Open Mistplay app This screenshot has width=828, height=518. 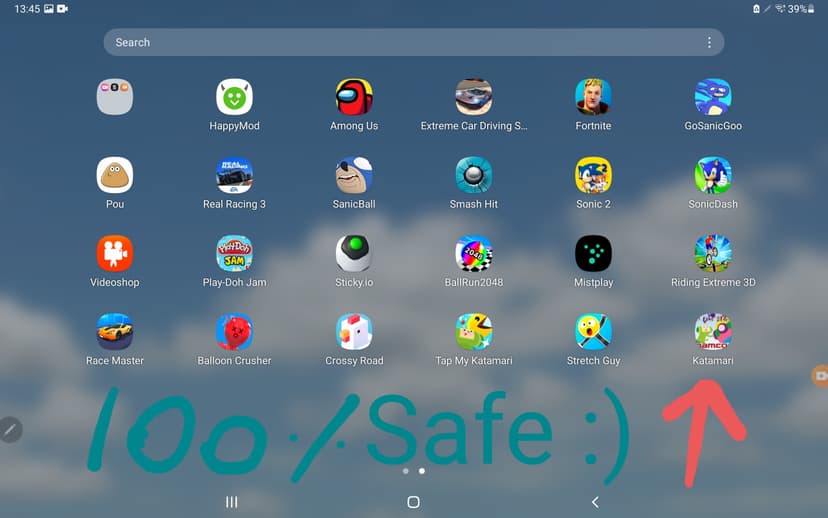click(x=593, y=253)
